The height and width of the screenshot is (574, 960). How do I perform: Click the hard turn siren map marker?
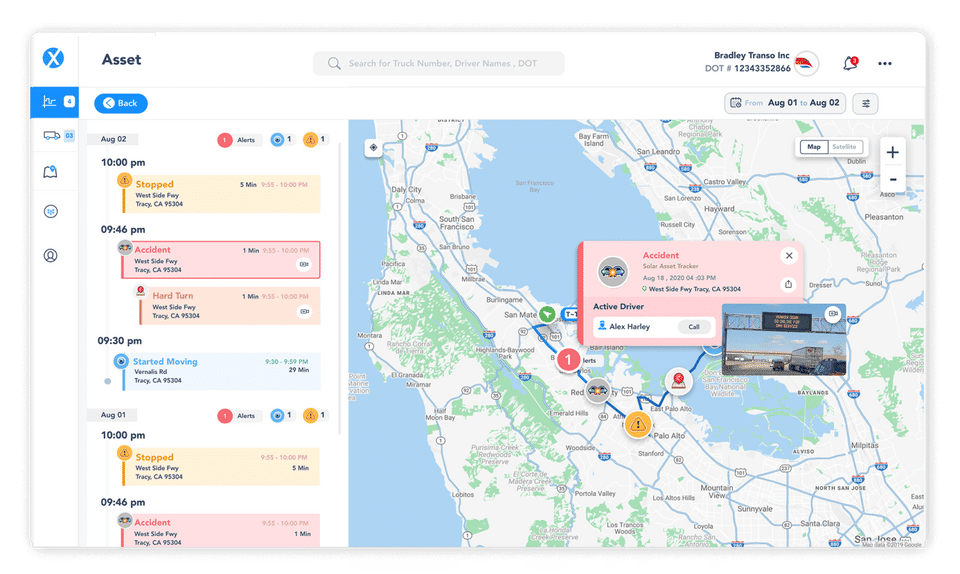coord(678,381)
